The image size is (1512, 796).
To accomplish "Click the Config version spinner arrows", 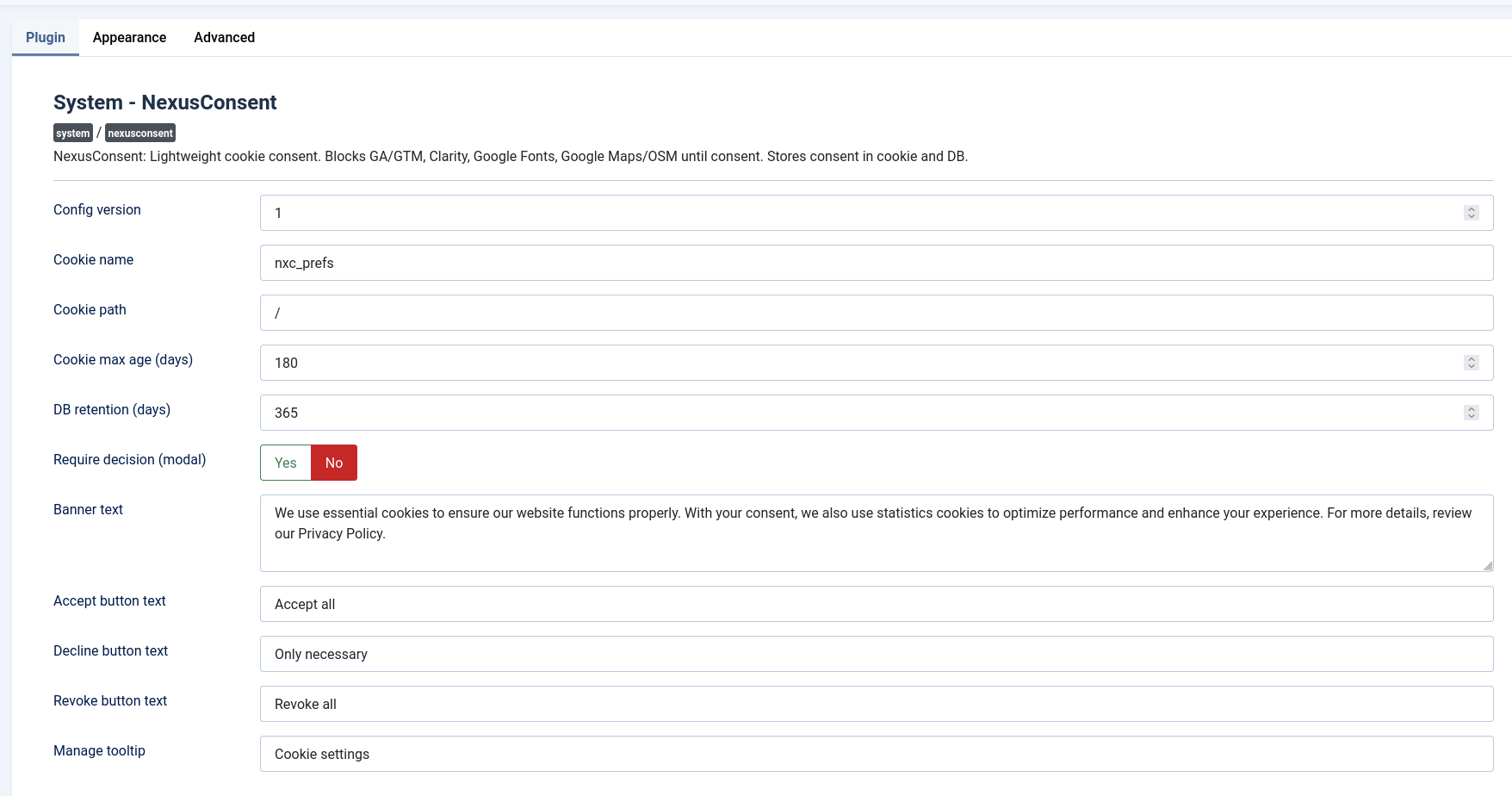I will point(1471,213).
